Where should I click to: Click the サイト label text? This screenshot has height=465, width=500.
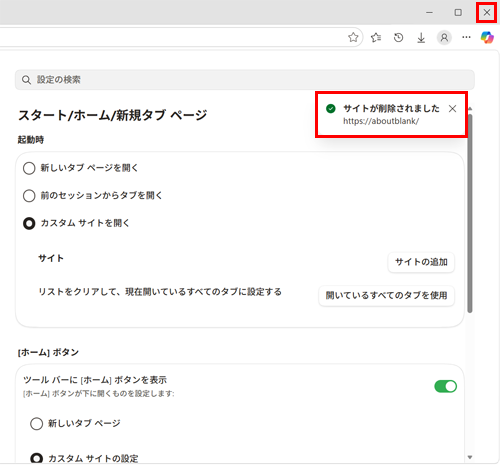click(x=51, y=258)
